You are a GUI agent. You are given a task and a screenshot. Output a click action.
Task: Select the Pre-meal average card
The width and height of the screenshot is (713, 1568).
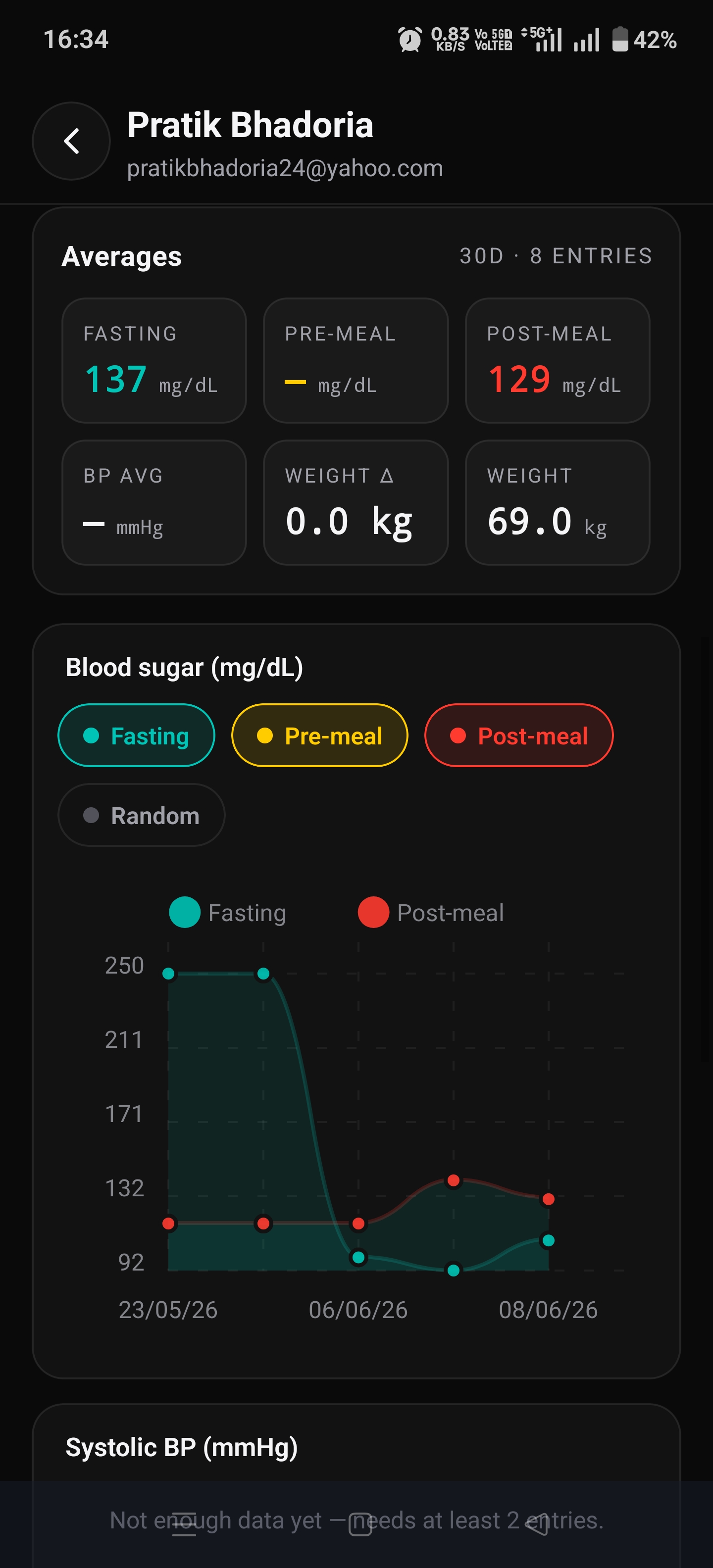[356, 360]
